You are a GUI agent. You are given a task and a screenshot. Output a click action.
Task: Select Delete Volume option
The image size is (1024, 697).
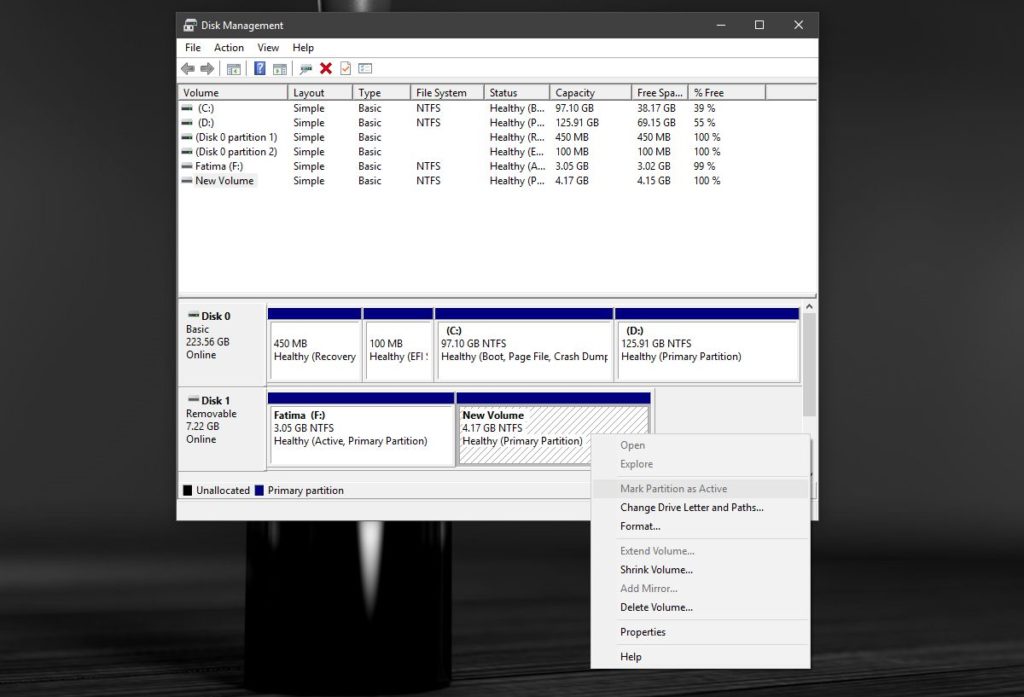(656, 607)
